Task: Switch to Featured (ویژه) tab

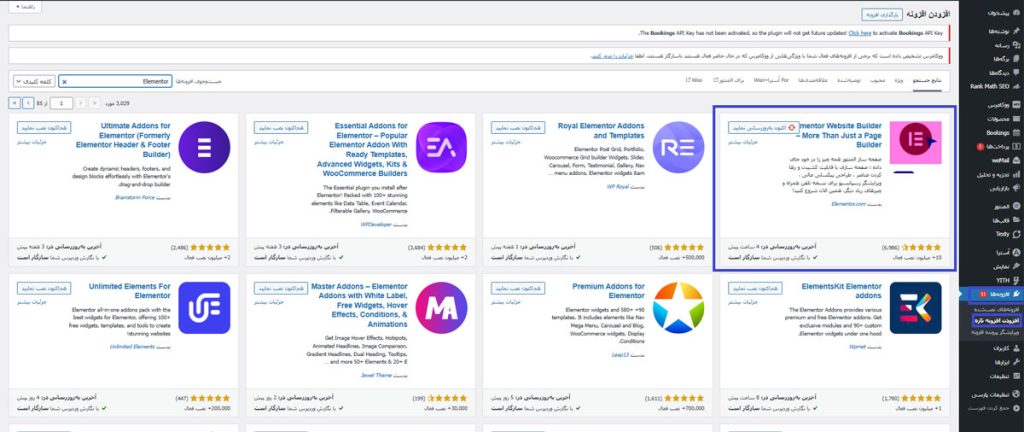Action: [899, 80]
